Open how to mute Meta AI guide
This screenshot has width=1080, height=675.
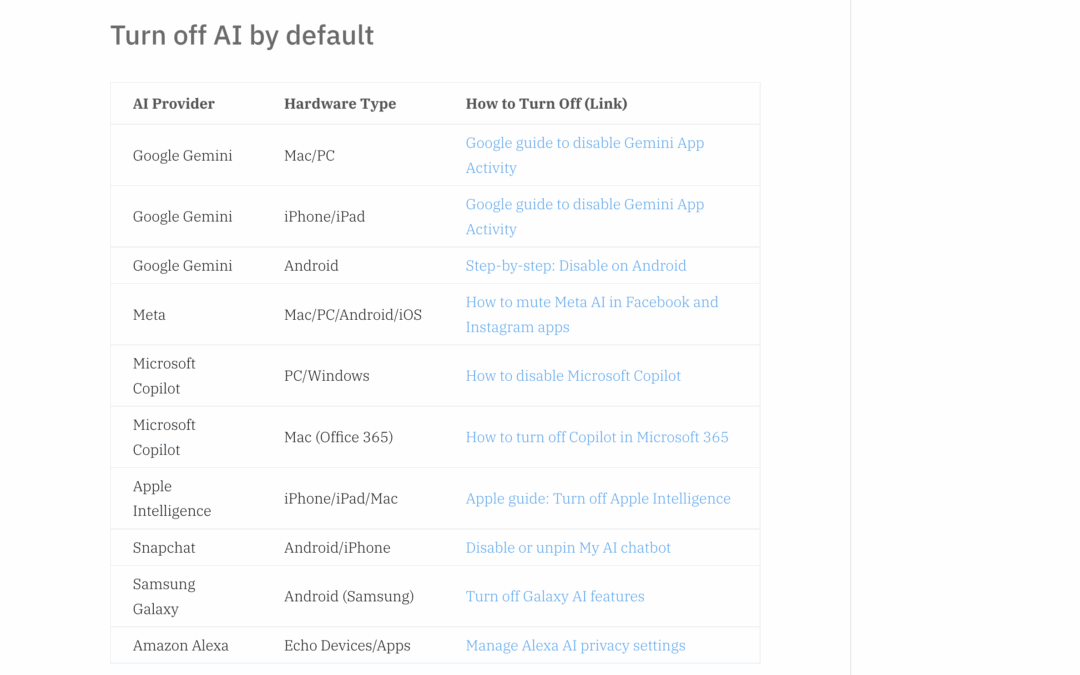pos(591,314)
